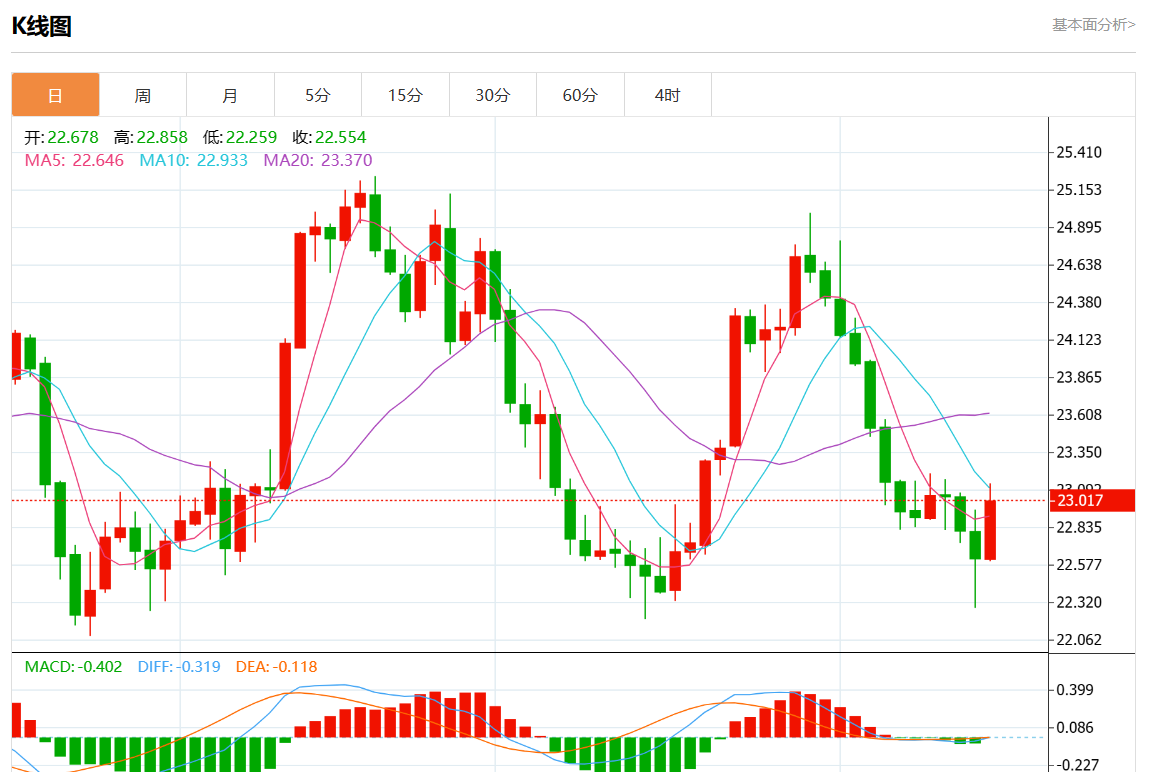Click the low price 22.259 value

click(x=252, y=138)
